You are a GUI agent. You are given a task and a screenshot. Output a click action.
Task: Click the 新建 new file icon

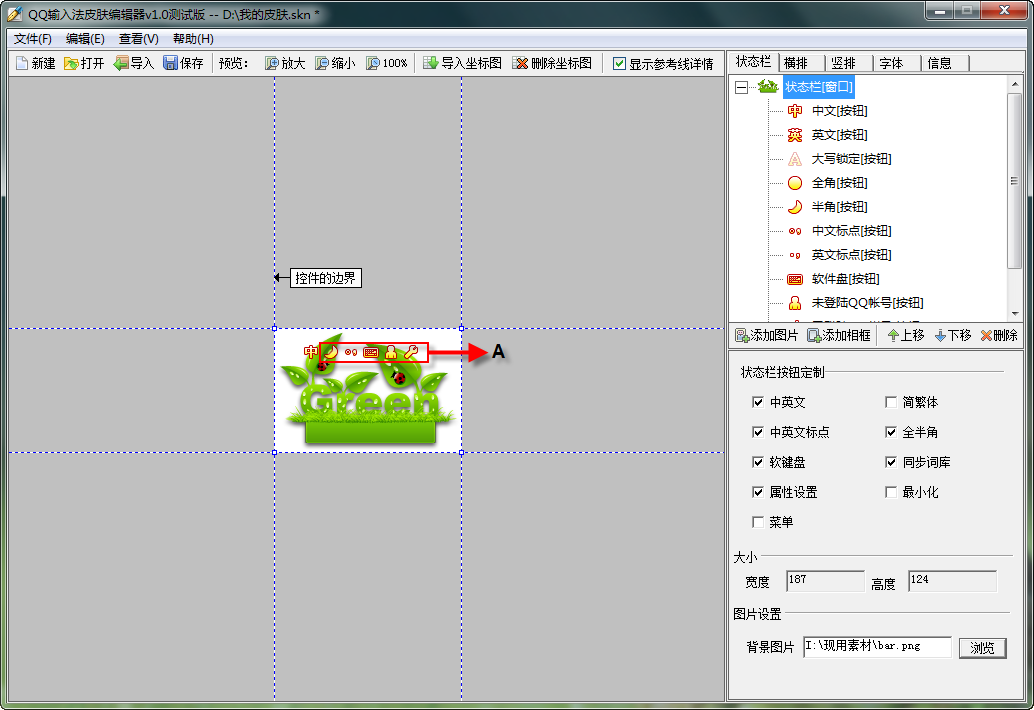tap(36, 63)
